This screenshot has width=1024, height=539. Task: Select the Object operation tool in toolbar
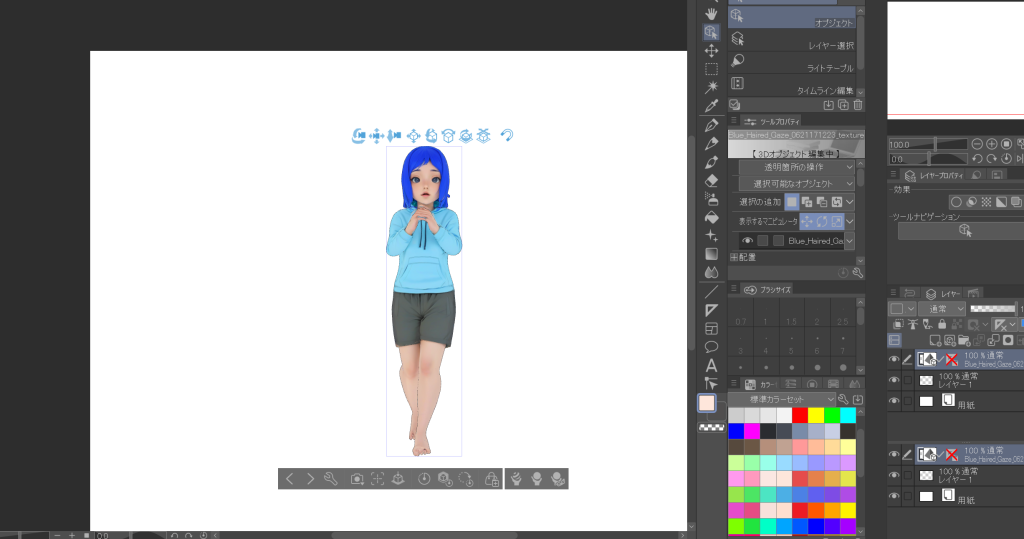(711, 32)
